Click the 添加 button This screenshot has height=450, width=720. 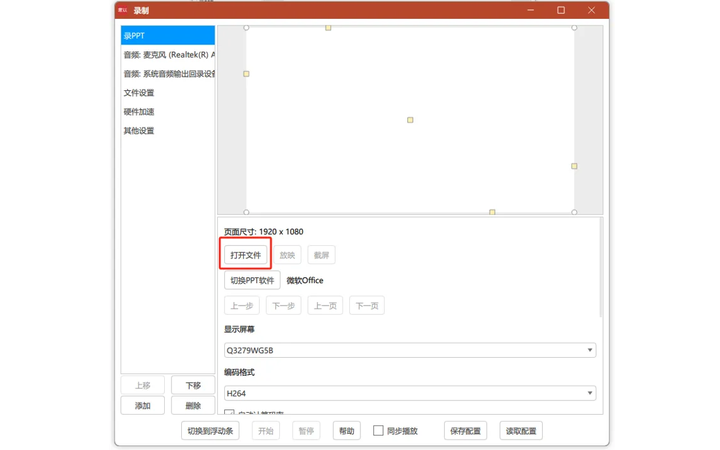(x=143, y=405)
